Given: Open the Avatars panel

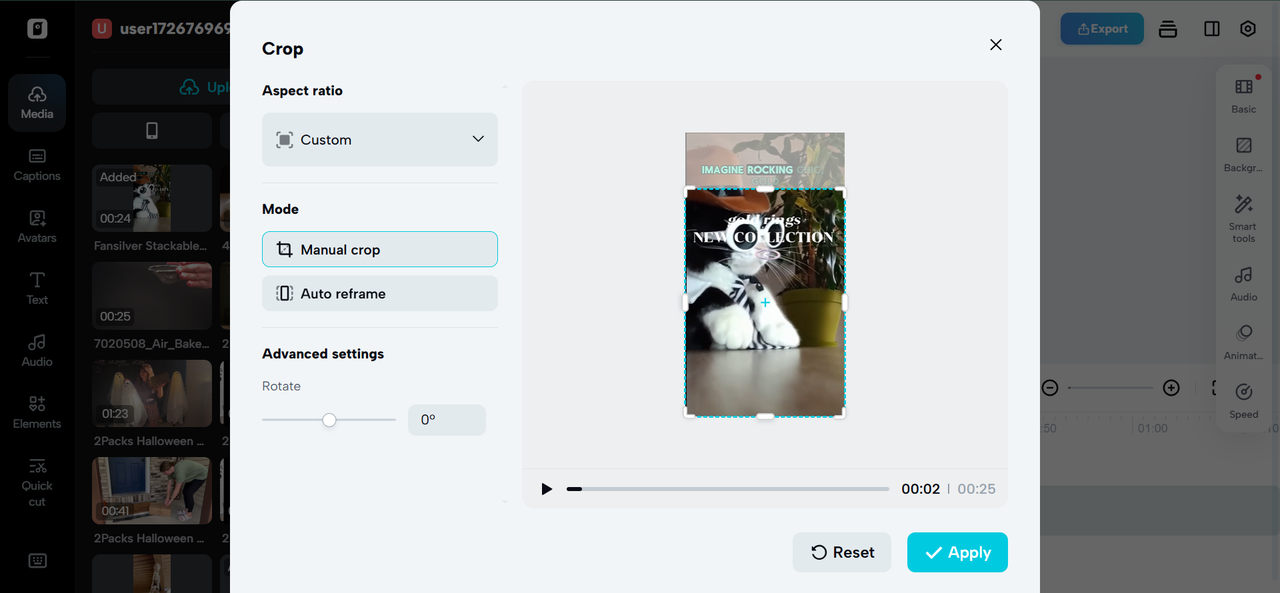Looking at the screenshot, I should pos(37,227).
